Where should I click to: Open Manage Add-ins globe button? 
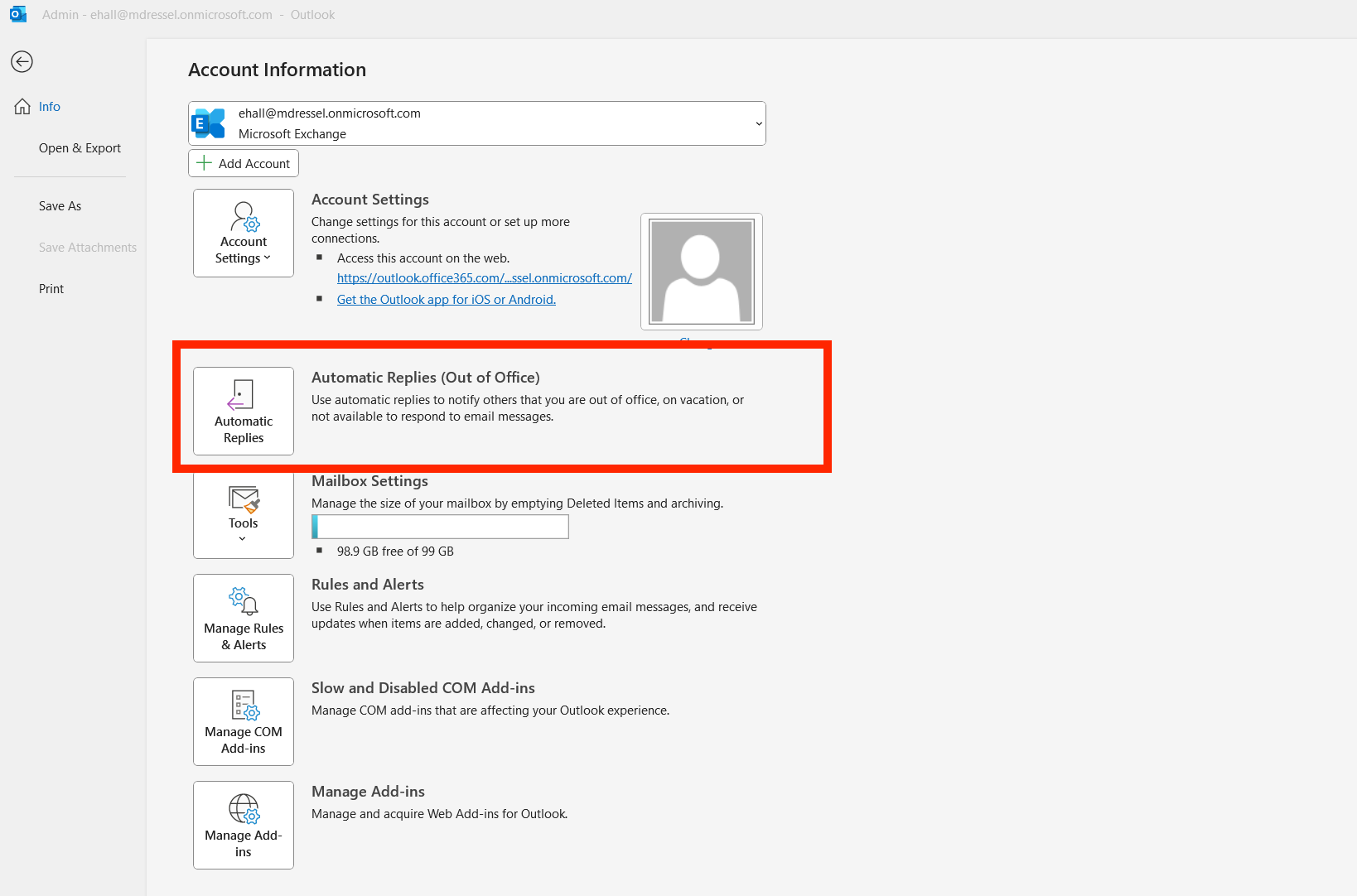coord(244,825)
